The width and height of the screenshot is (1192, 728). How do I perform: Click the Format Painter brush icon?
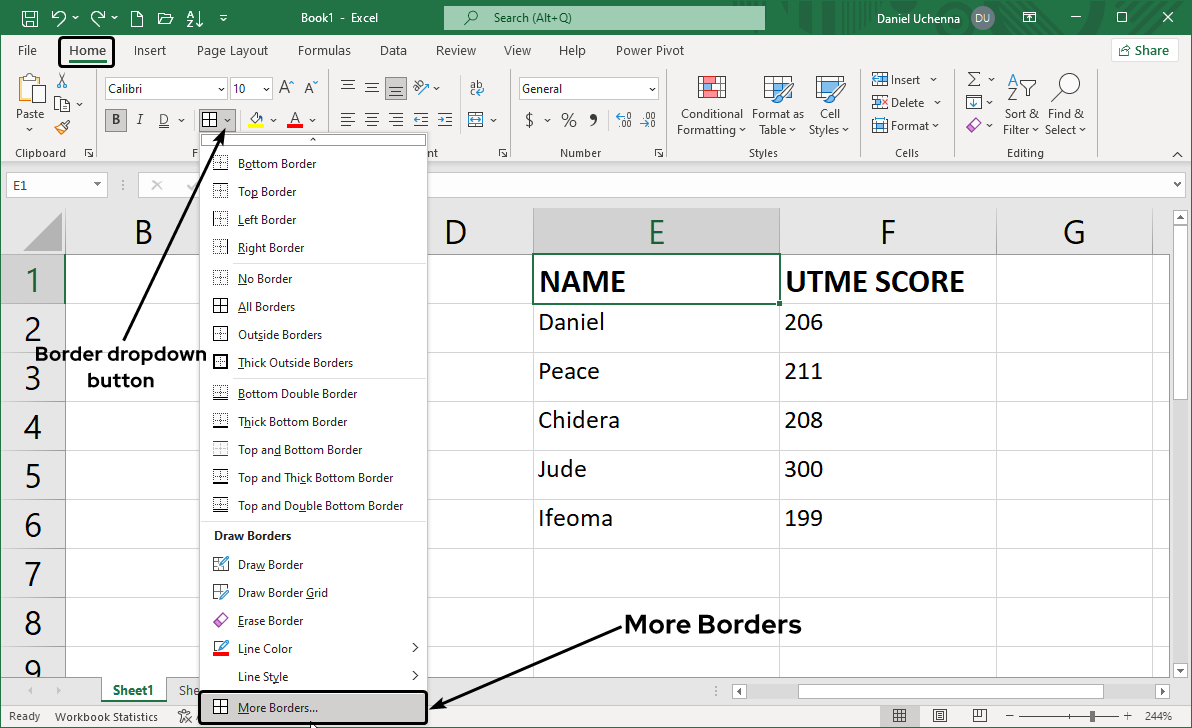(62, 127)
